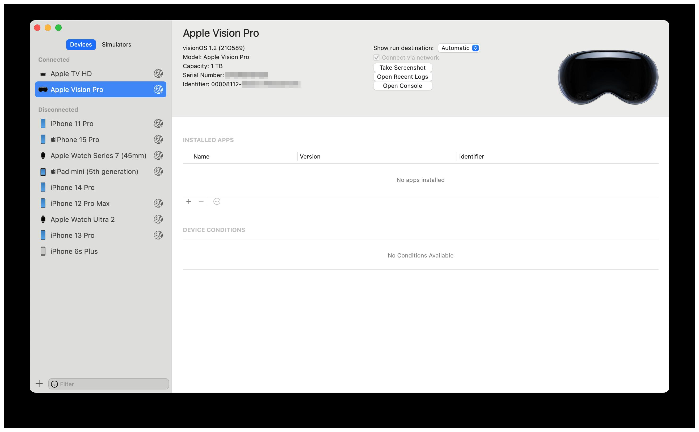Open the installed apps action menu icon
Screen dimensions: 699x432
(x=217, y=202)
